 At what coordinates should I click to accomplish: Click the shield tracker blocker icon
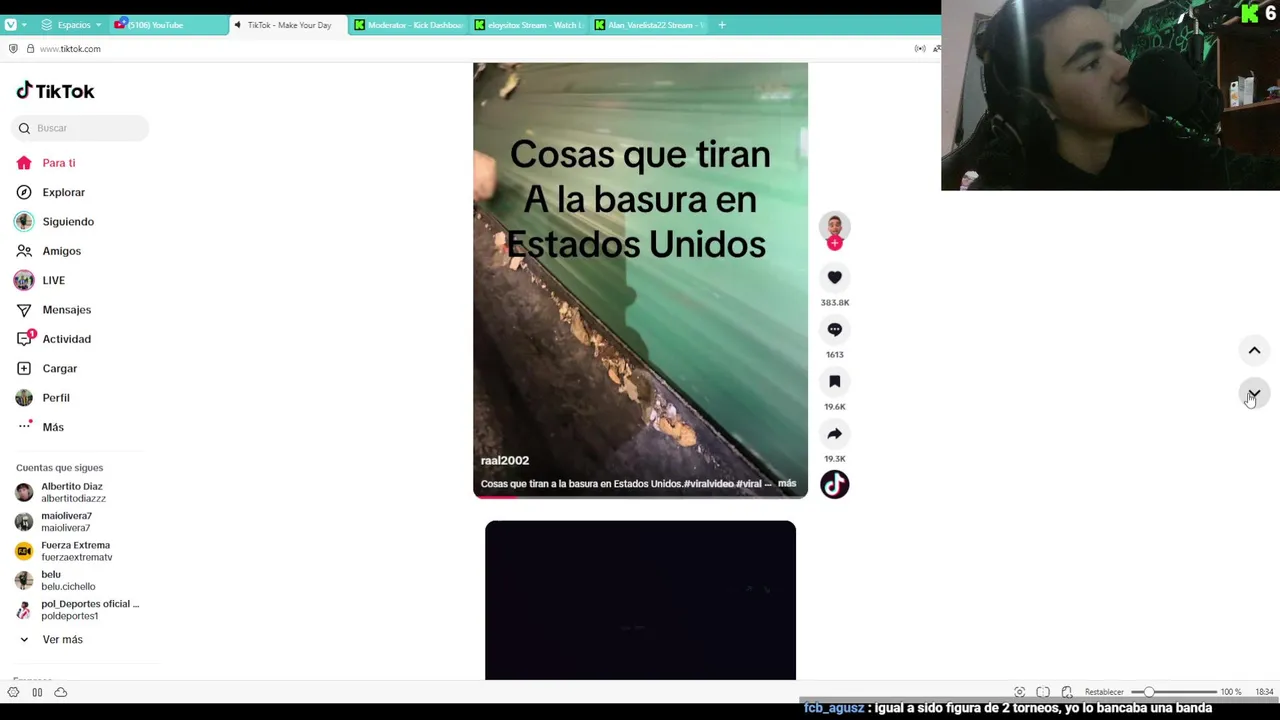point(13,49)
